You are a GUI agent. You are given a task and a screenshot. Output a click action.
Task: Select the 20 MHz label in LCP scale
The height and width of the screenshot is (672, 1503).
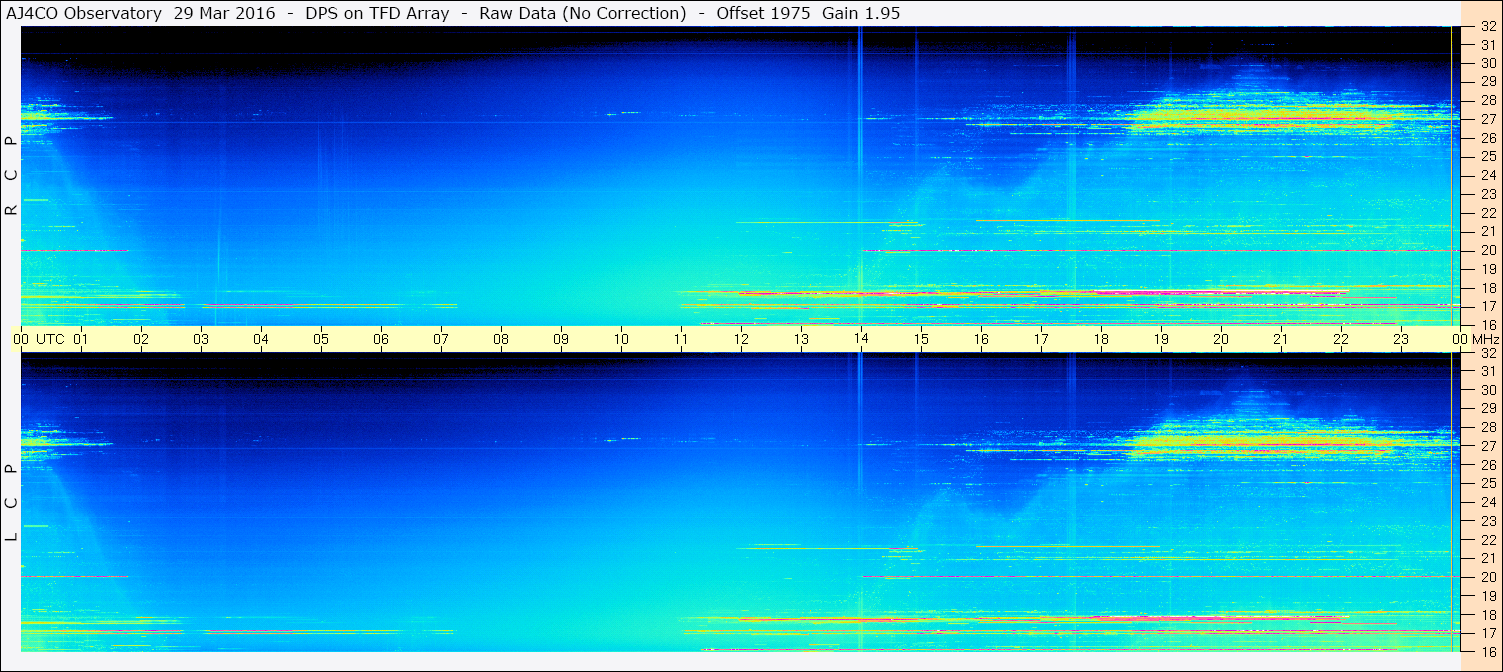click(x=1487, y=577)
